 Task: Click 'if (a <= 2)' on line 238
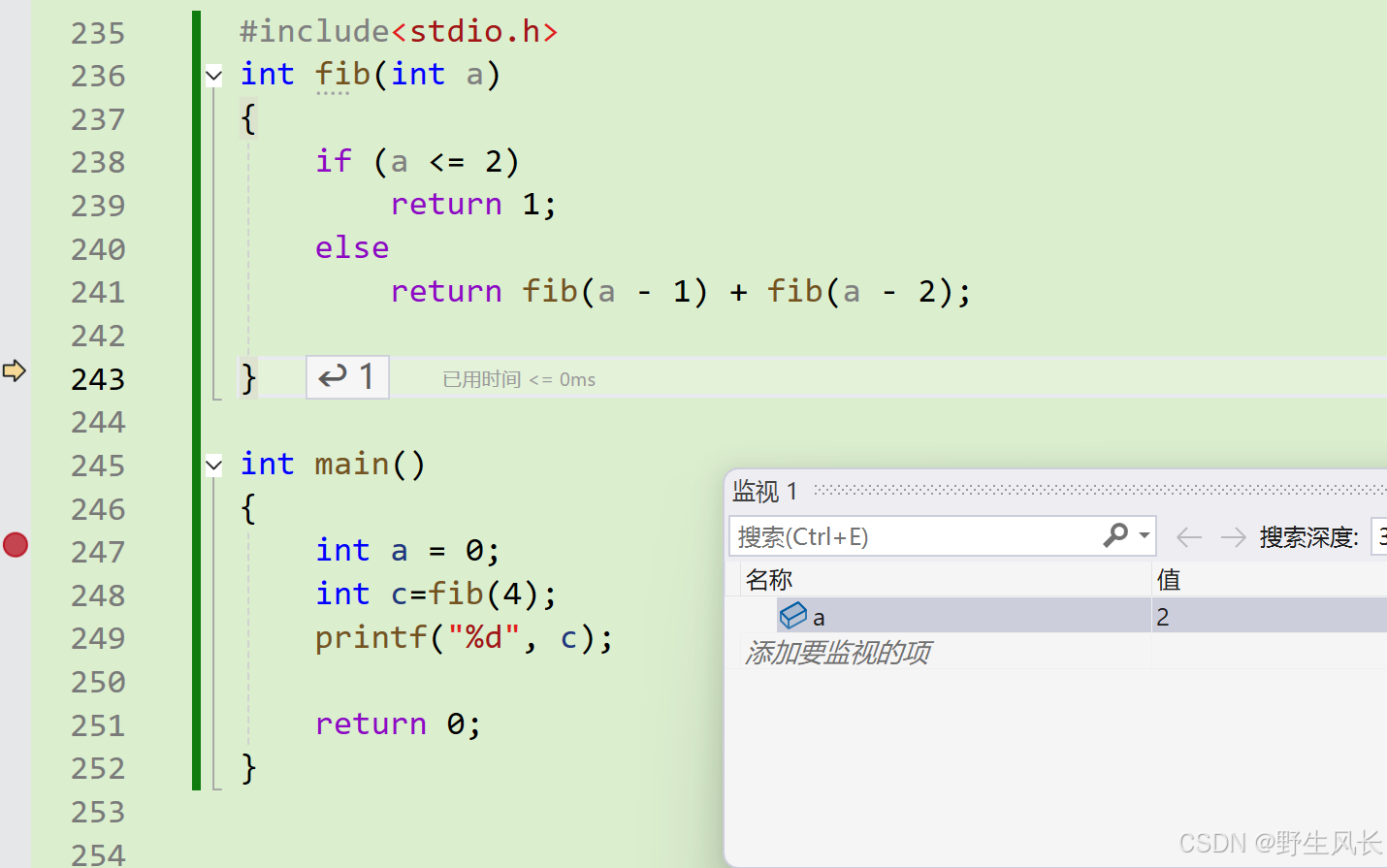click(417, 161)
